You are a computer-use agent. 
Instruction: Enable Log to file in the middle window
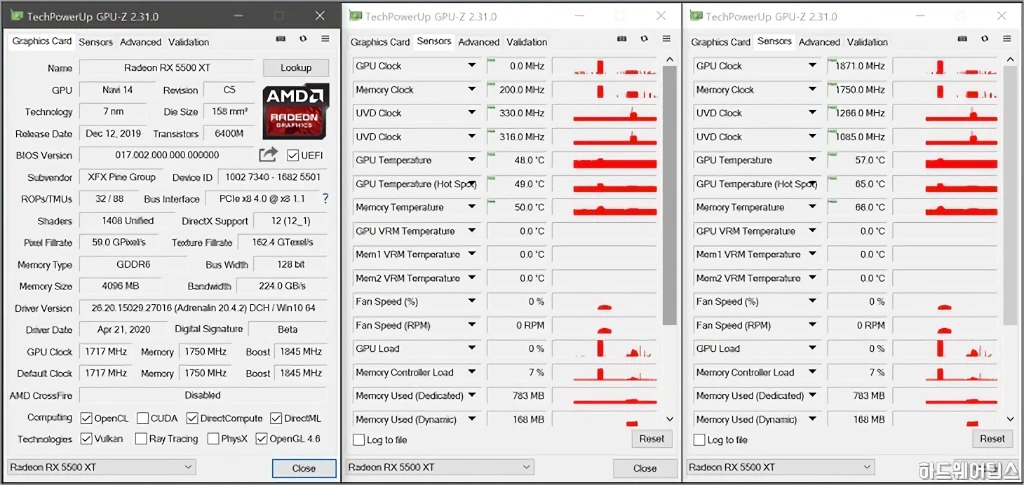359,440
